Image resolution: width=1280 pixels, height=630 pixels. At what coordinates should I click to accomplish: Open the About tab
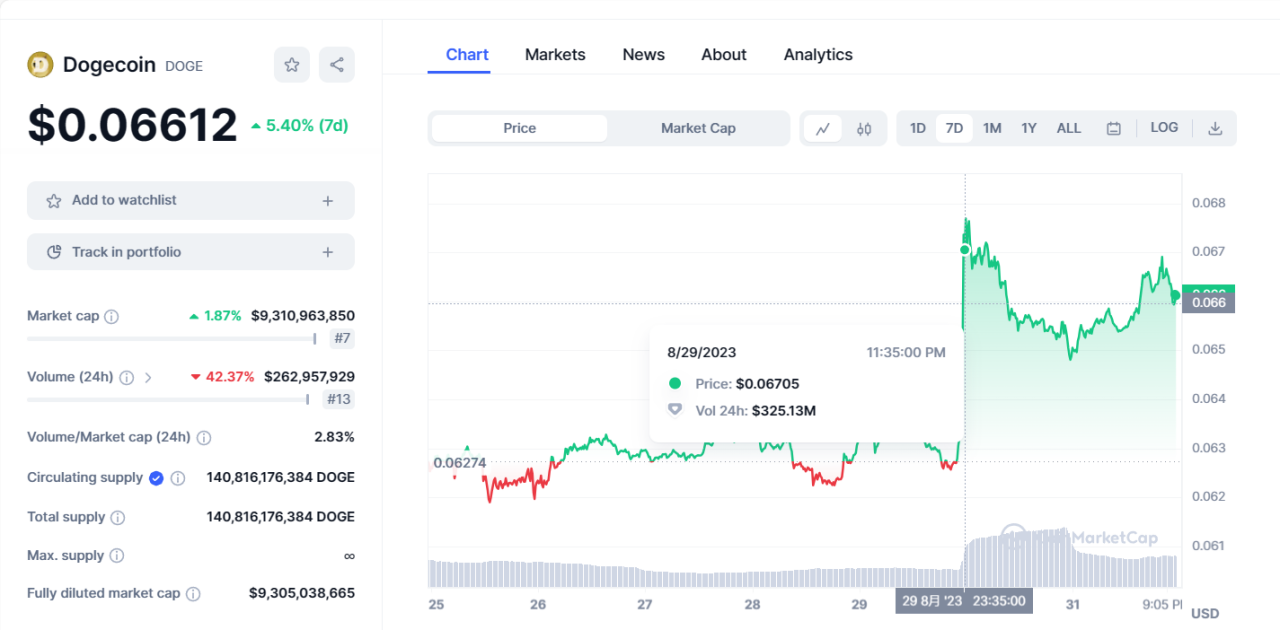tap(724, 55)
